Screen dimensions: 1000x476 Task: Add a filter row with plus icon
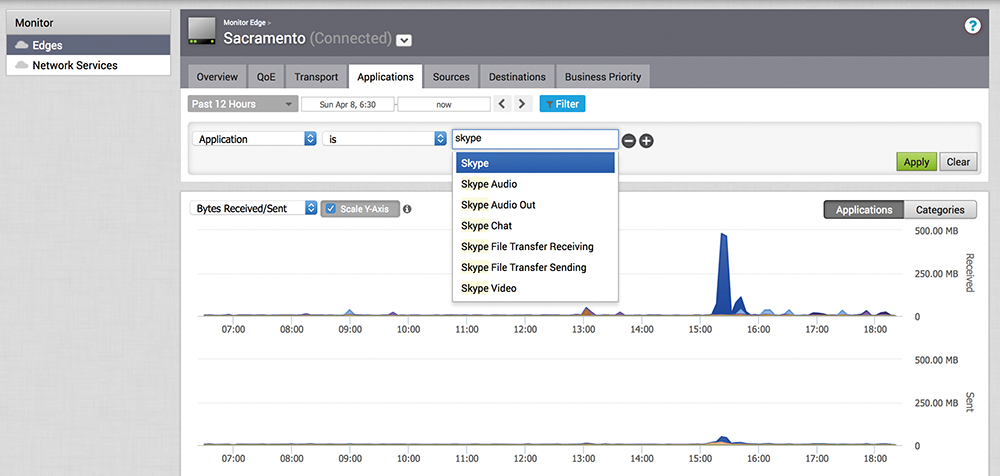click(646, 142)
